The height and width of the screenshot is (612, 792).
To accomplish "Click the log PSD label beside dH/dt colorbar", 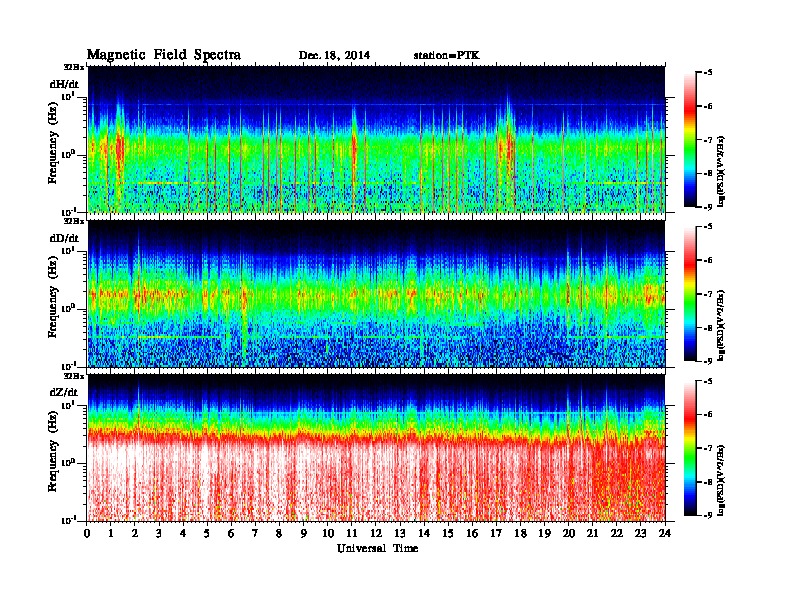I will coord(722,172).
